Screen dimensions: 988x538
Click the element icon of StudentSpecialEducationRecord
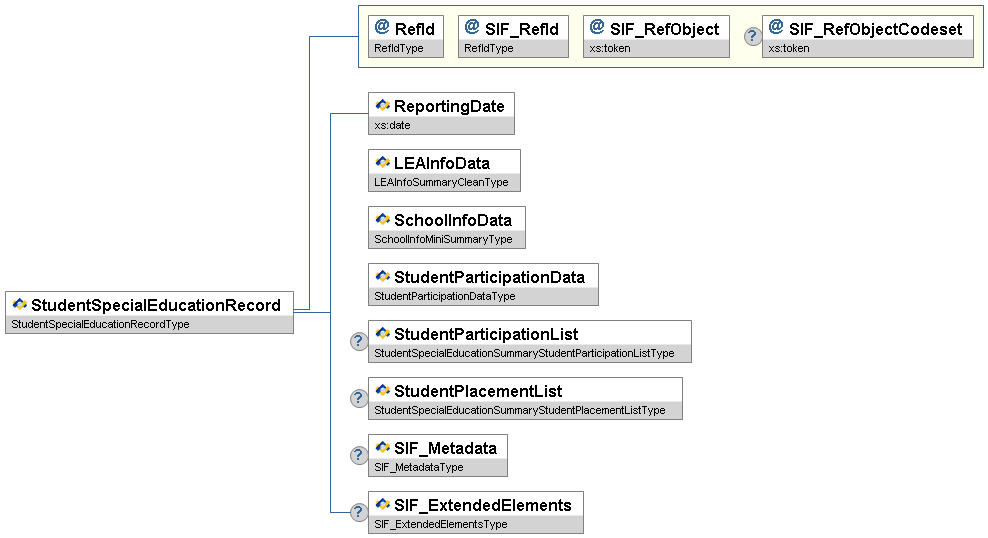[x=19, y=305]
